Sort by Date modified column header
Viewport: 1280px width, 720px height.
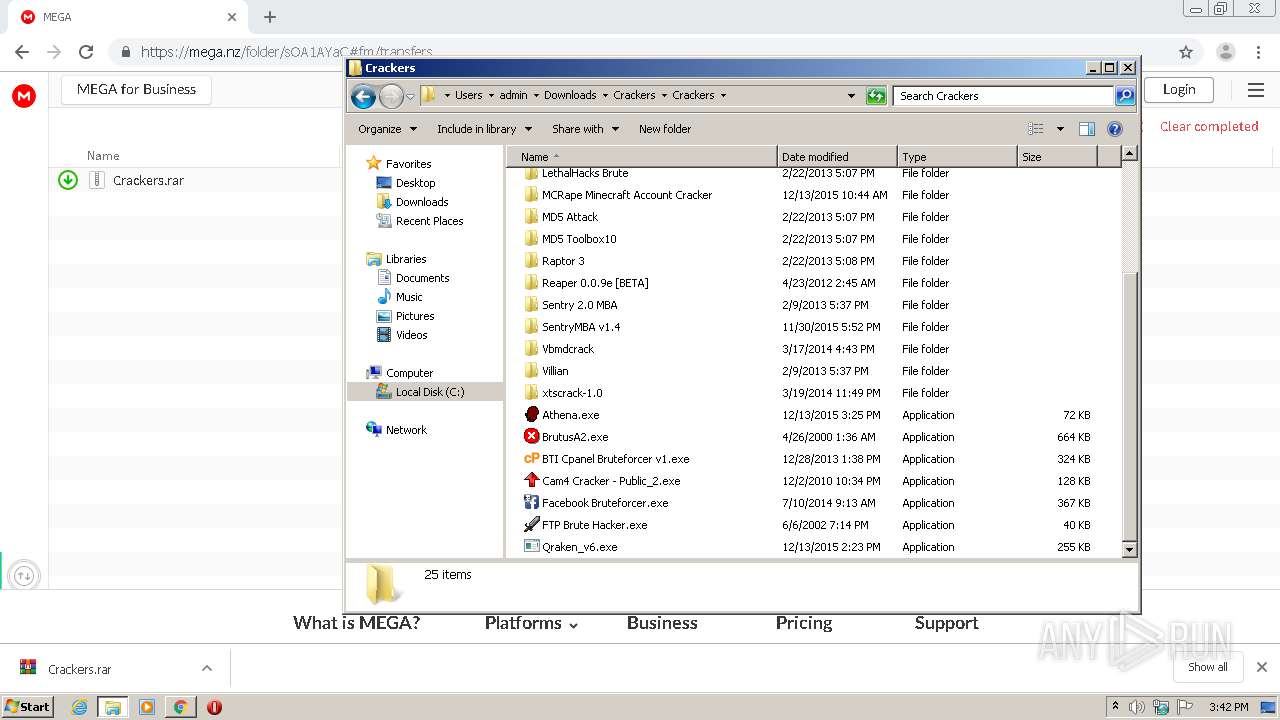[x=837, y=157]
